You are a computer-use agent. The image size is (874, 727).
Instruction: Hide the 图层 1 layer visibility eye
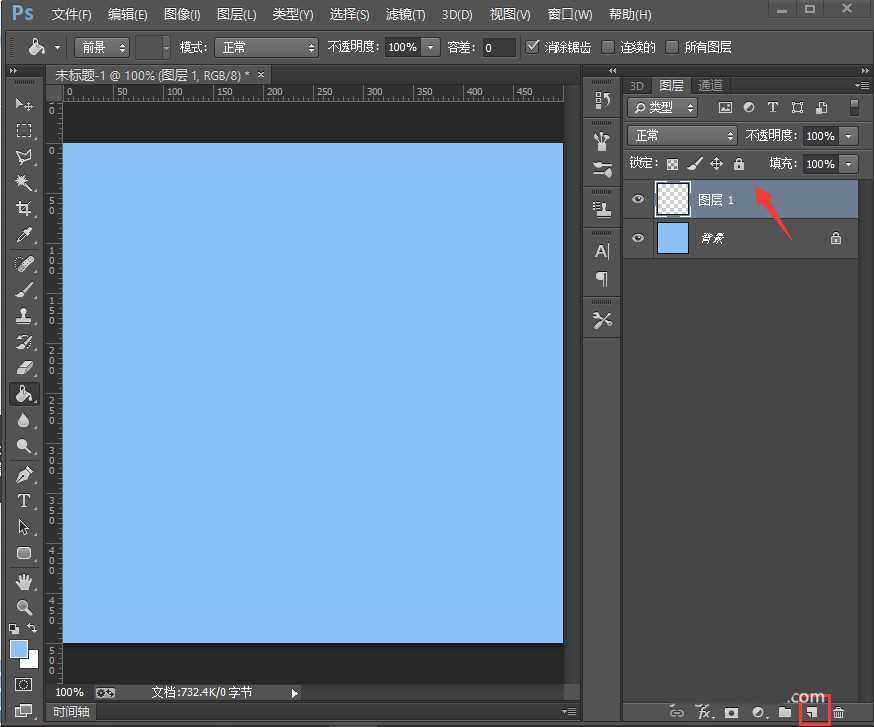pyautogui.click(x=638, y=200)
